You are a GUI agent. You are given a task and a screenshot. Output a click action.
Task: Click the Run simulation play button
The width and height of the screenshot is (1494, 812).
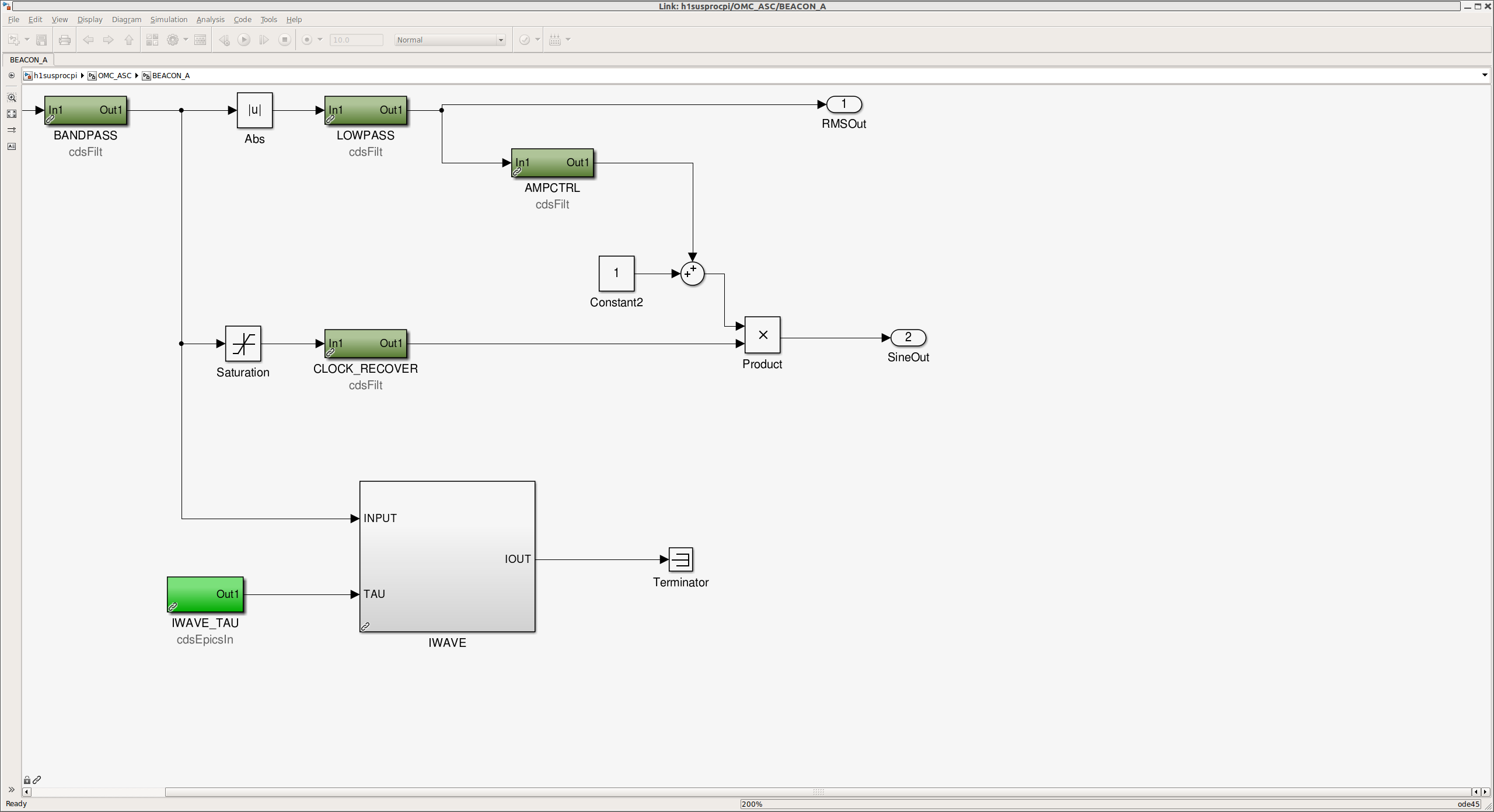[244, 40]
